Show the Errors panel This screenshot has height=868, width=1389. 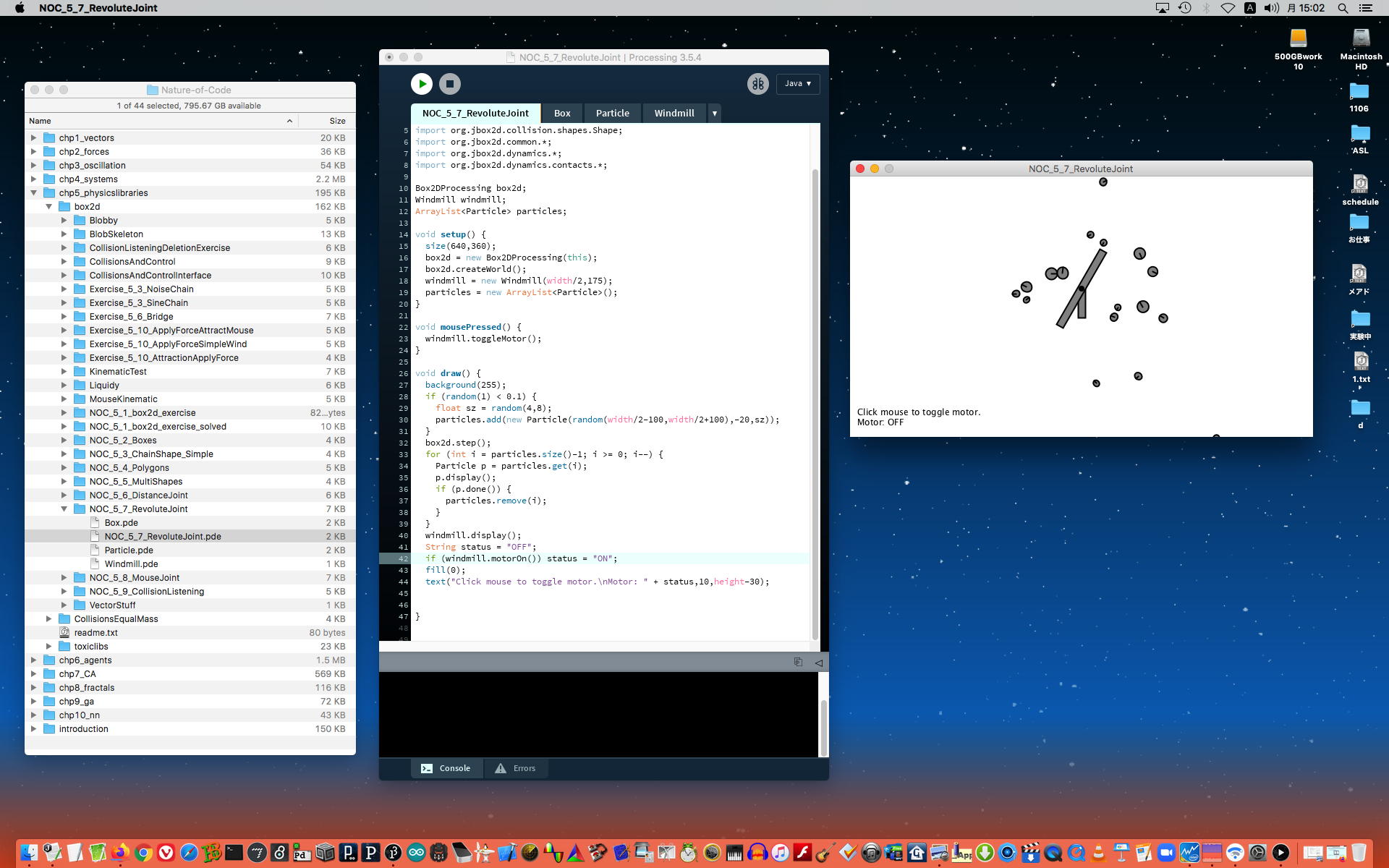[515, 768]
